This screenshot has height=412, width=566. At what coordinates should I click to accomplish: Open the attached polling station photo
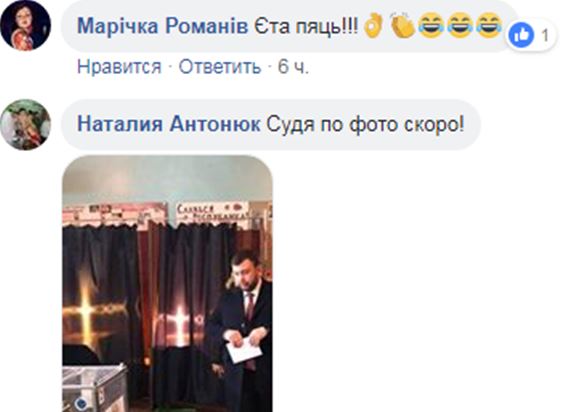pos(167,284)
